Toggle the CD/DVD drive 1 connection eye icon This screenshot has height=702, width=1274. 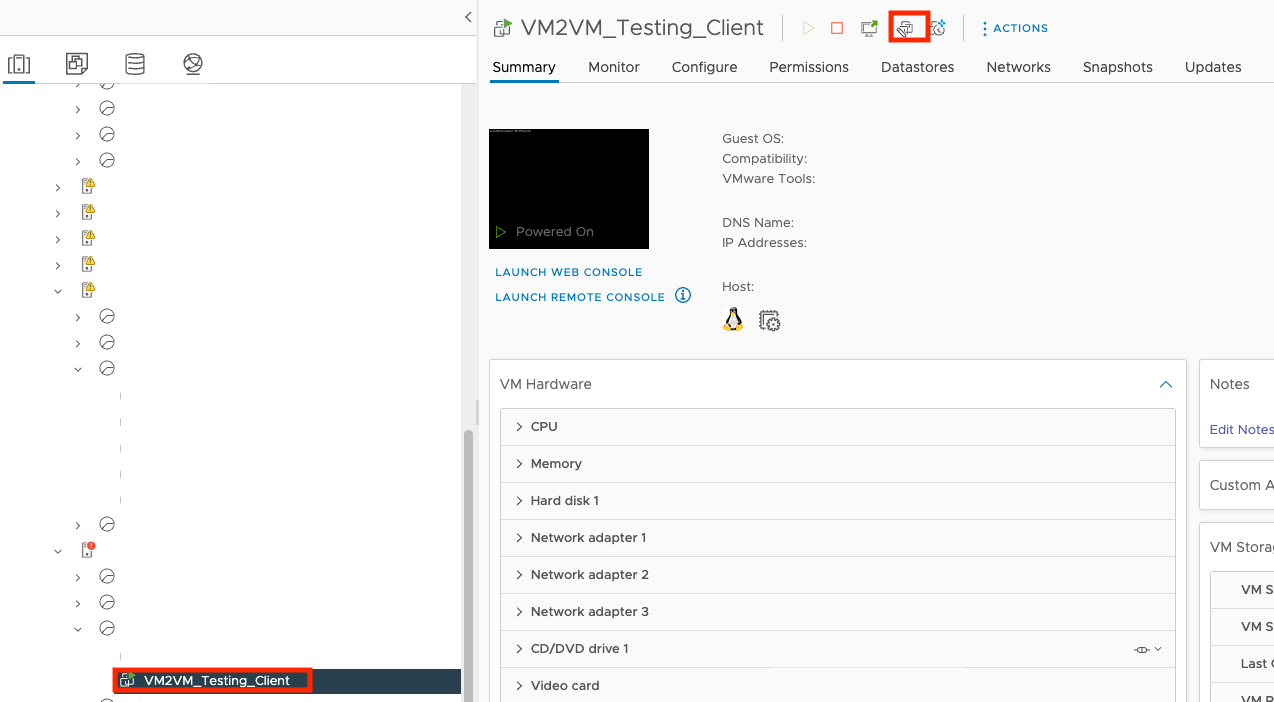point(1142,648)
